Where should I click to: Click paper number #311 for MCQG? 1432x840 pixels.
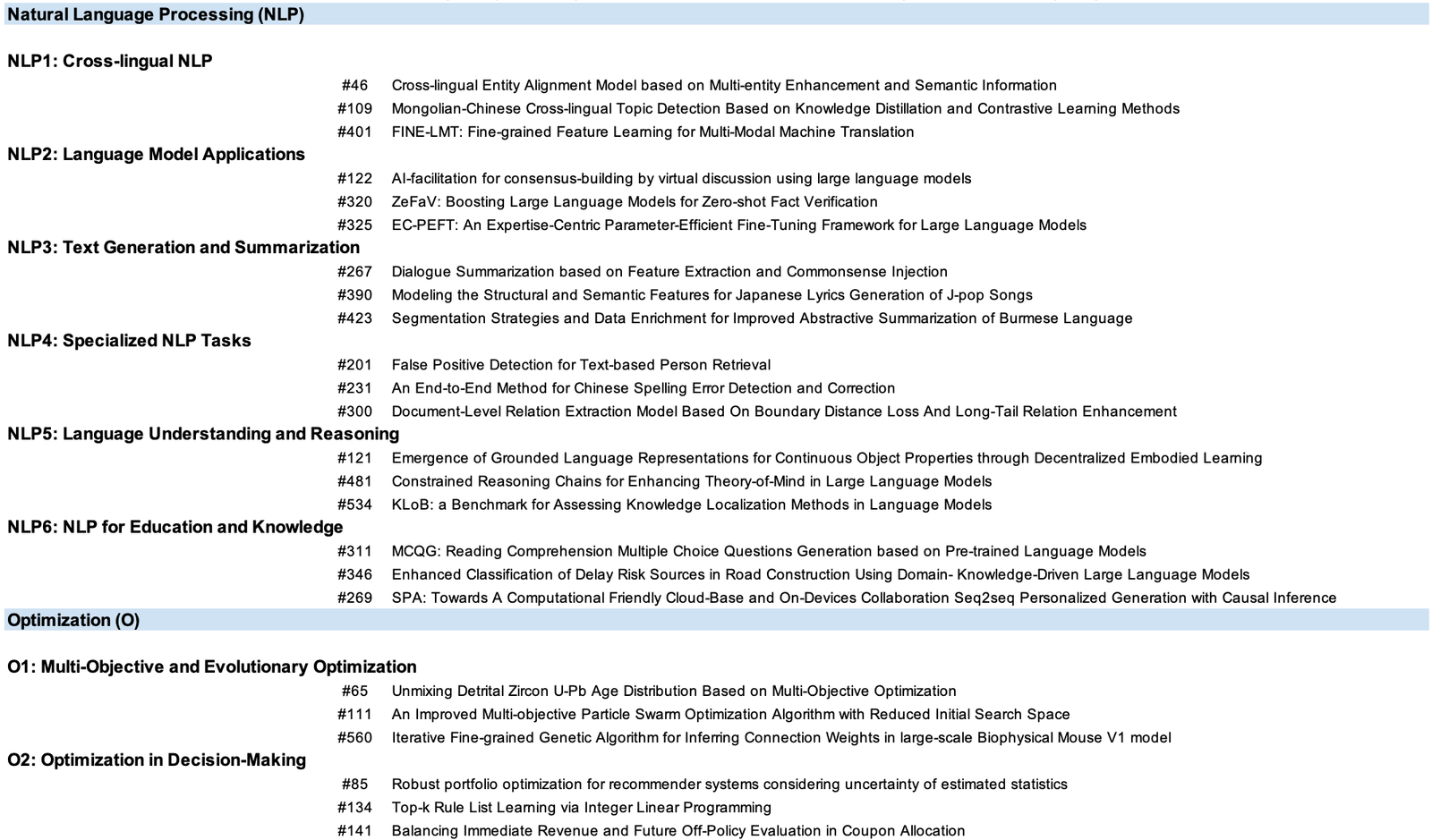click(354, 551)
